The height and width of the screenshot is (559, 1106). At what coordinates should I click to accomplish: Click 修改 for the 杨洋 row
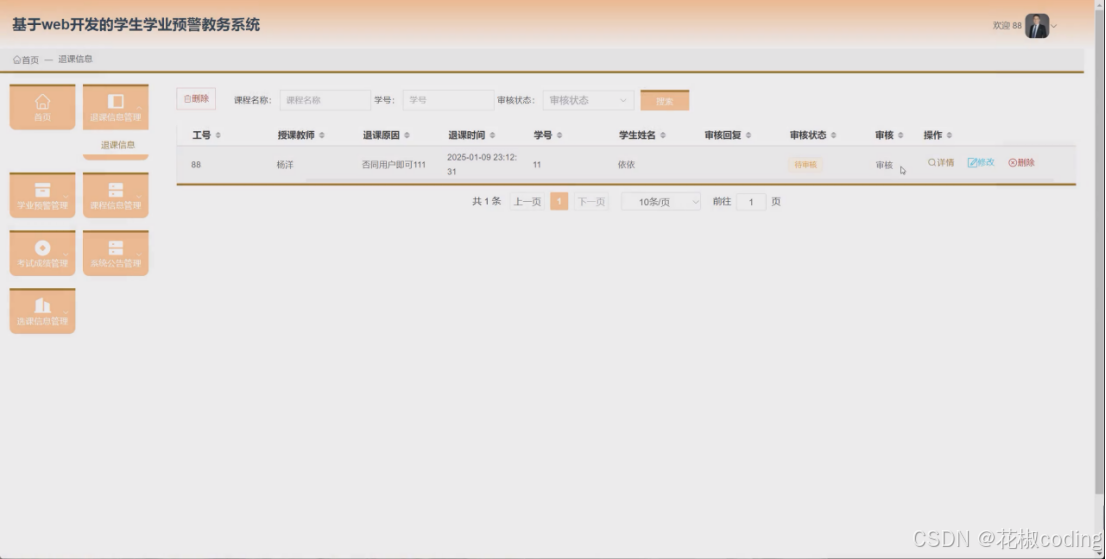coord(981,163)
